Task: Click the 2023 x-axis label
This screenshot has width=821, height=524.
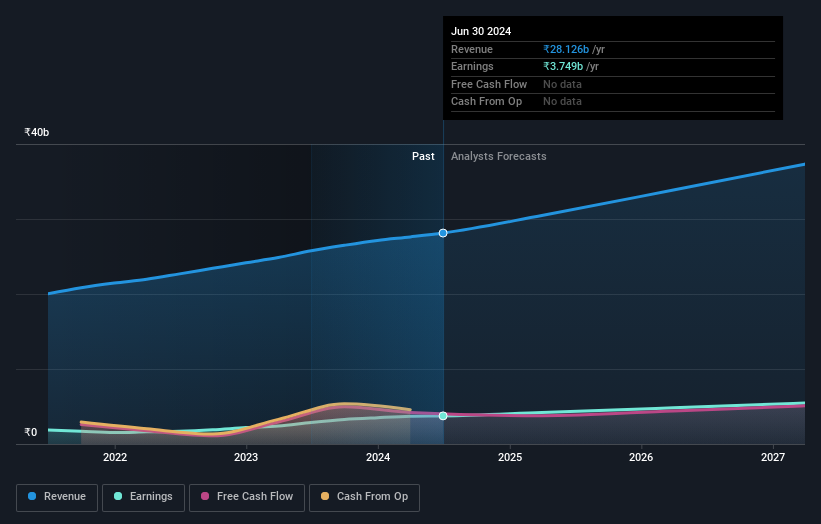Action: tap(246, 458)
